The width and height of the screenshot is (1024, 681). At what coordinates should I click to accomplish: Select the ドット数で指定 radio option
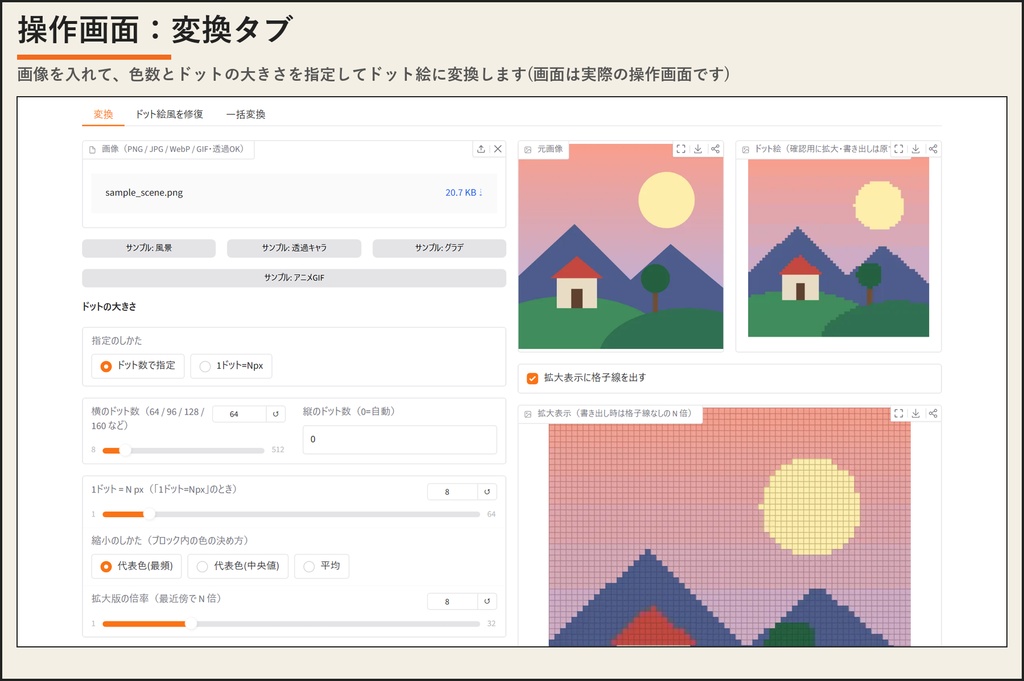pos(138,366)
